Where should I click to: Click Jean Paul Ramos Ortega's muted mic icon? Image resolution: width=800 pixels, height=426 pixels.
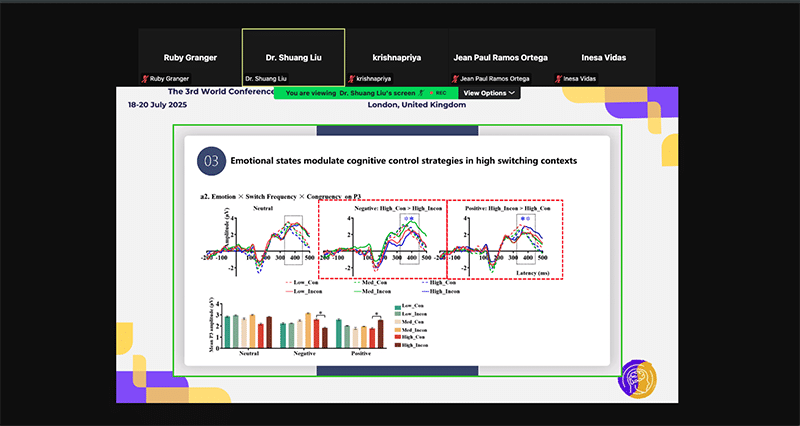(x=454, y=78)
